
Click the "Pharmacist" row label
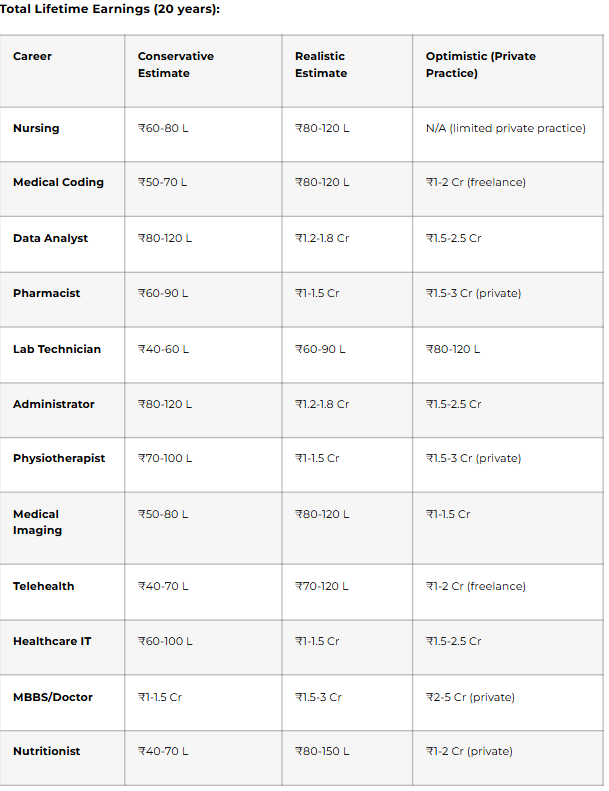click(46, 293)
